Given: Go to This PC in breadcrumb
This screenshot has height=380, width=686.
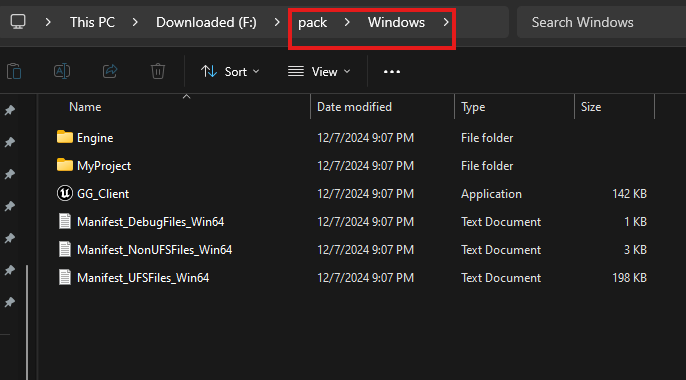Looking at the screenshot, I should (92, 22).
